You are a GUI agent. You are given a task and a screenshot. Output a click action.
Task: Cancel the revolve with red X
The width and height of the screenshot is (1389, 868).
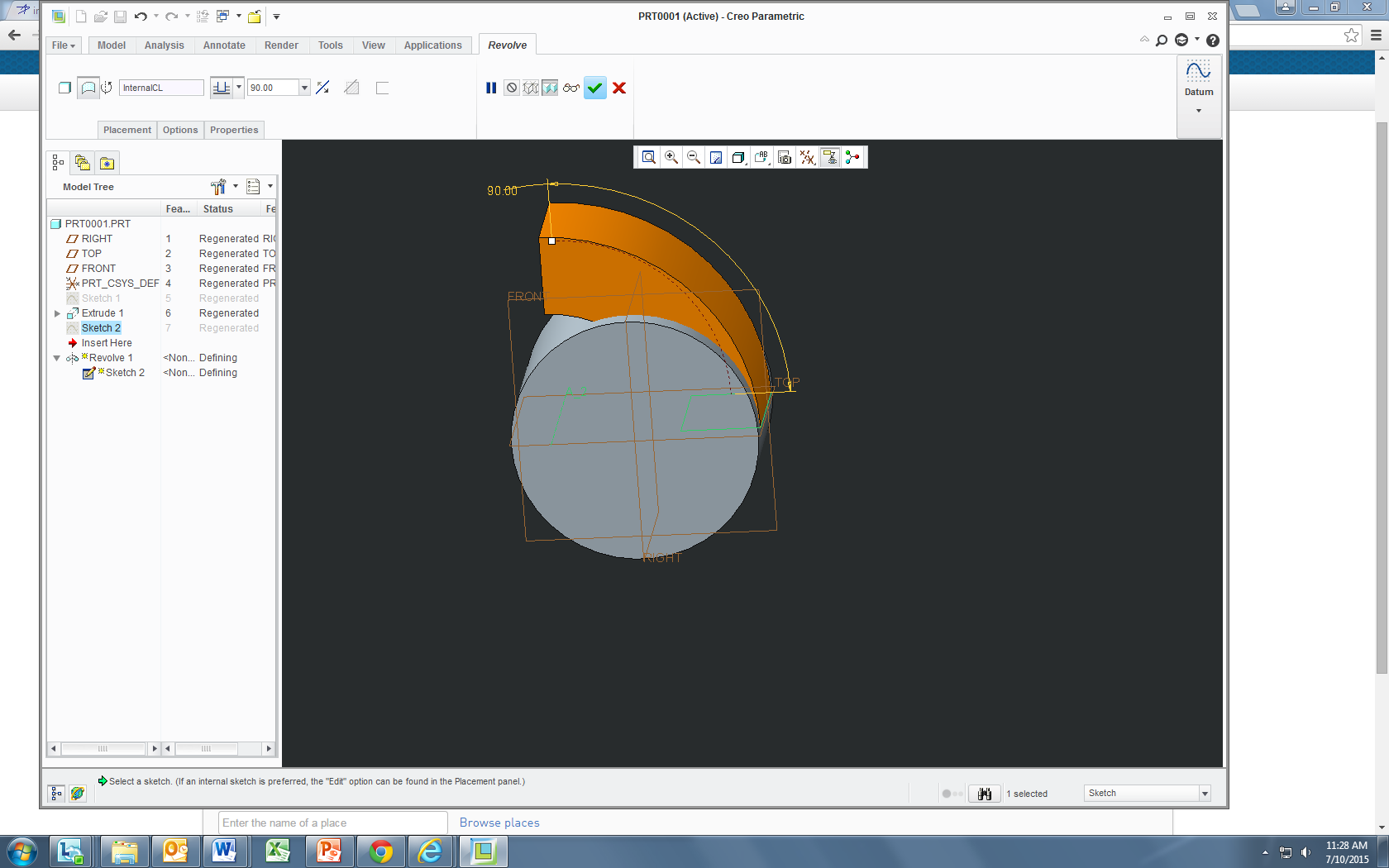pyautogui.click(x=619, y=88)
